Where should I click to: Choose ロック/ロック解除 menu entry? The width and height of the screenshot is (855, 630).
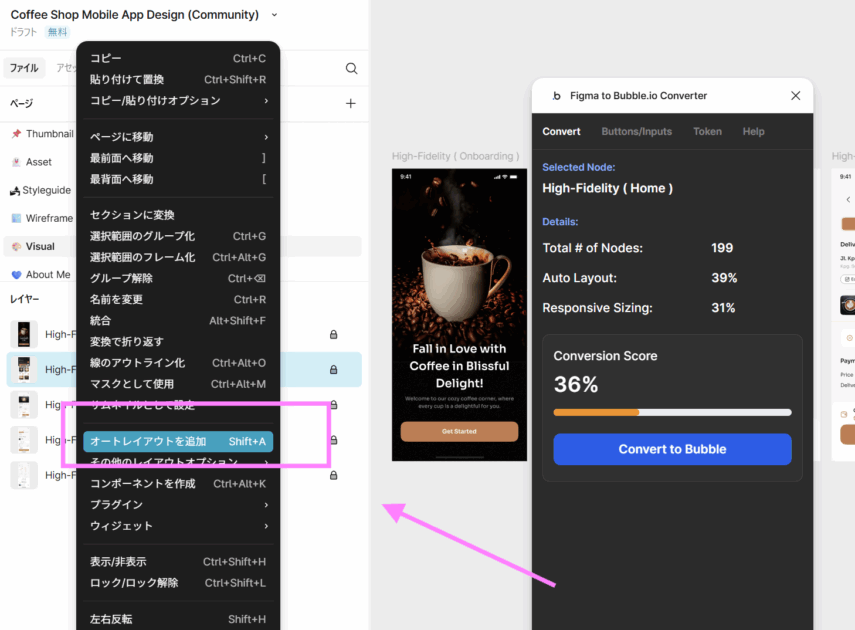[x=178, y=583]
